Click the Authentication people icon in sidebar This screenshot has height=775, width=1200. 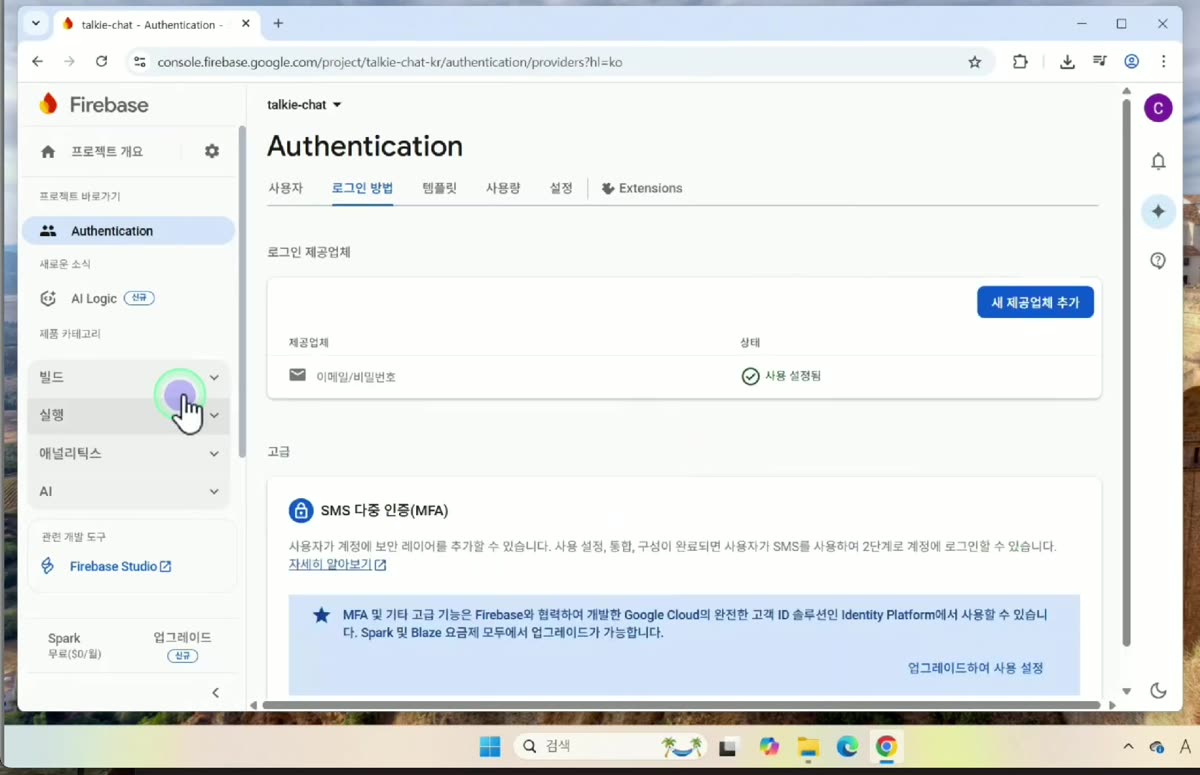tap(48, 231)
